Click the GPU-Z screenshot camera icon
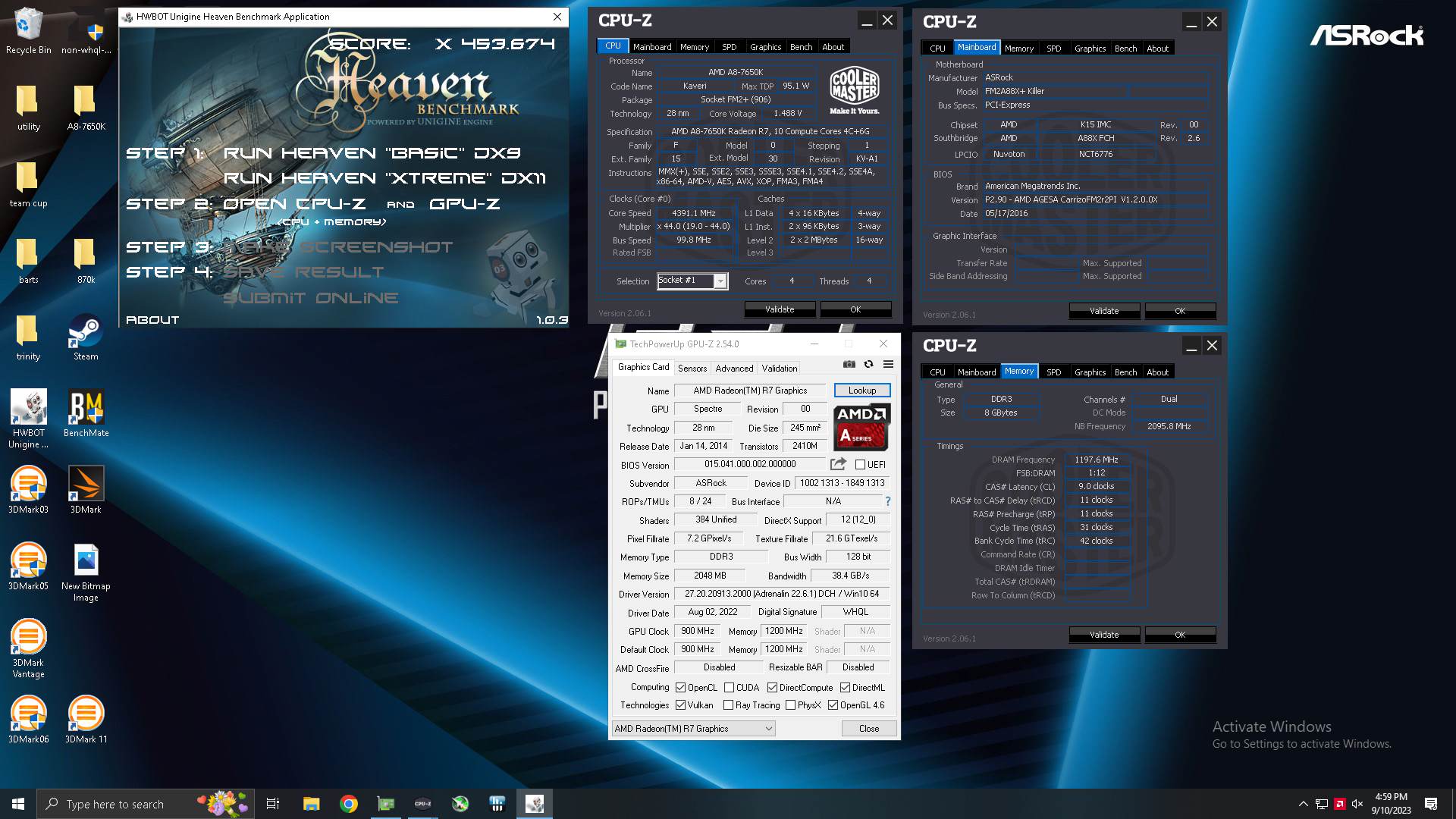This screenshot has height=819, width=1456. [x=849, y=365]
